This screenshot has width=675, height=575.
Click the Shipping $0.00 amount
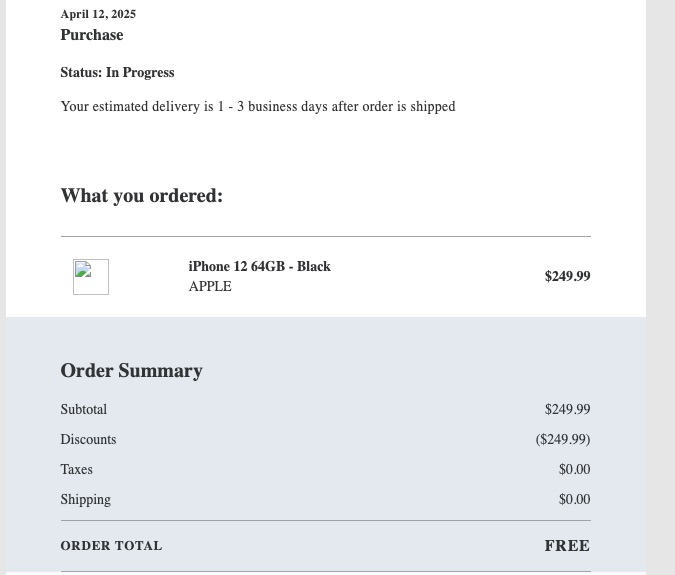point(574,500)
